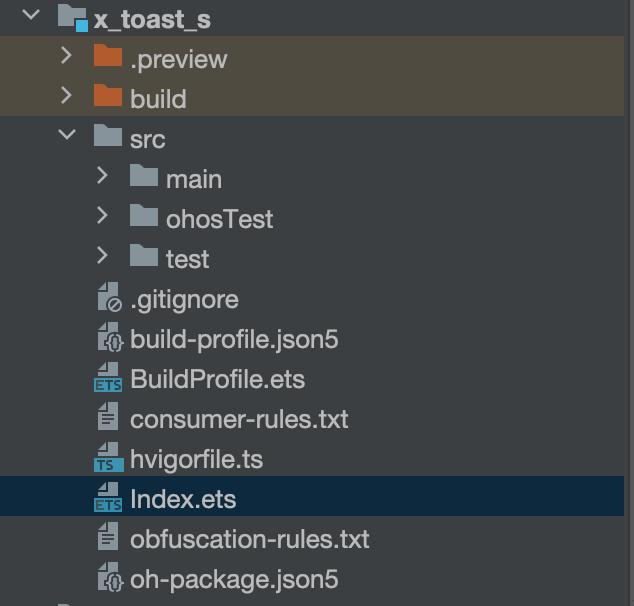634x606 pixels.
Task: Collapse the x_toast_s module tree
Action: (x=31, y=15)
